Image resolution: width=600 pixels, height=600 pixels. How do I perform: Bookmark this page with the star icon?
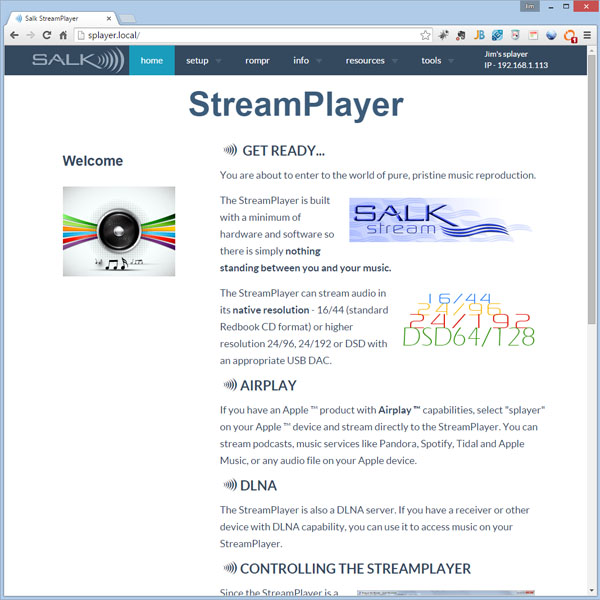click(x=425, y=35)
